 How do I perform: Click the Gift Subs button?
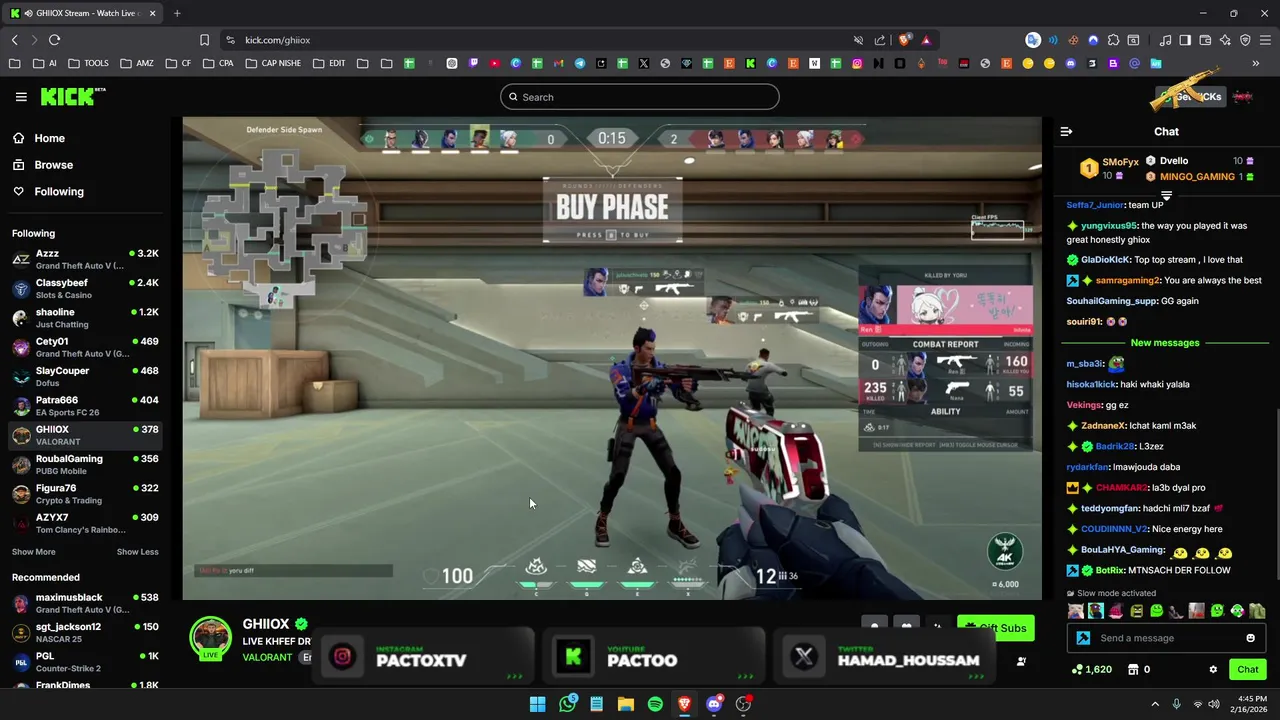[995, 628]
